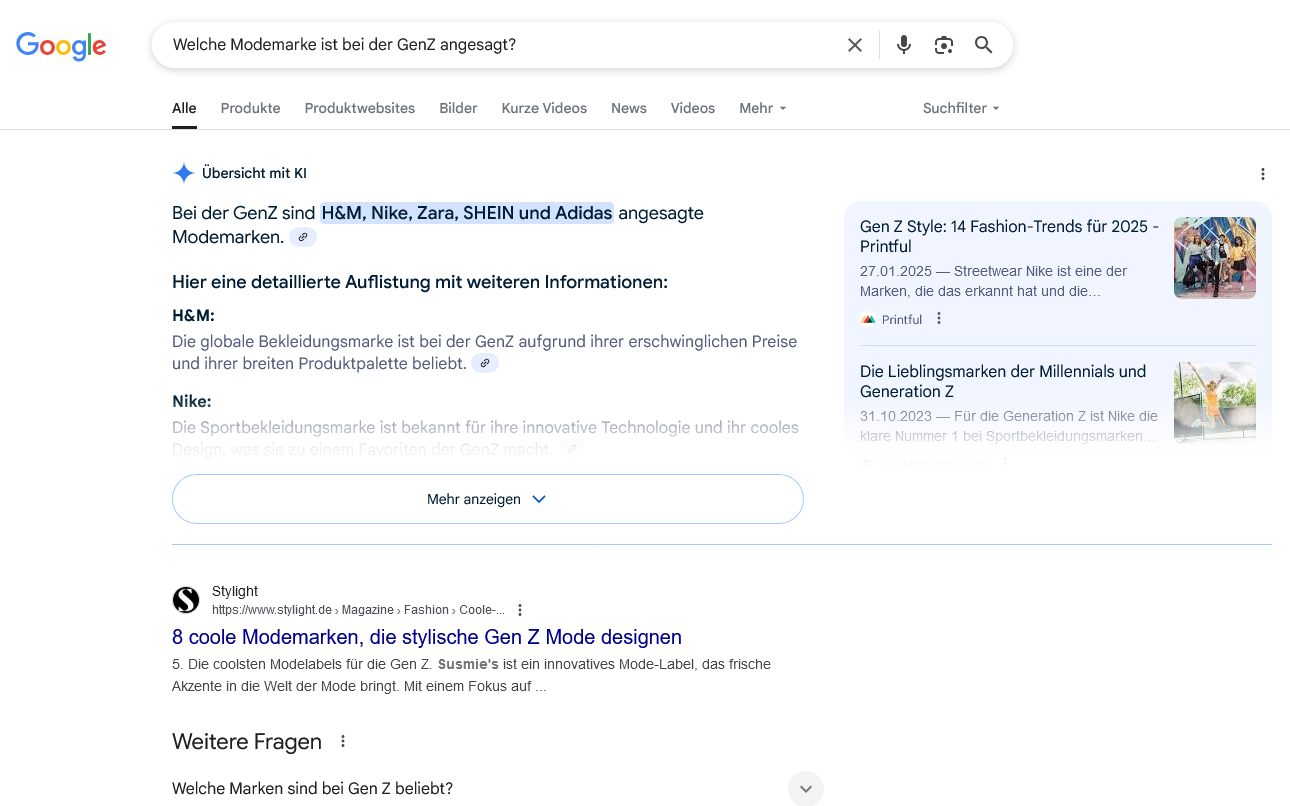1290x806 pixels.
Task: Click the 'Nike:' heading in the overview
Action: point(192,401)
